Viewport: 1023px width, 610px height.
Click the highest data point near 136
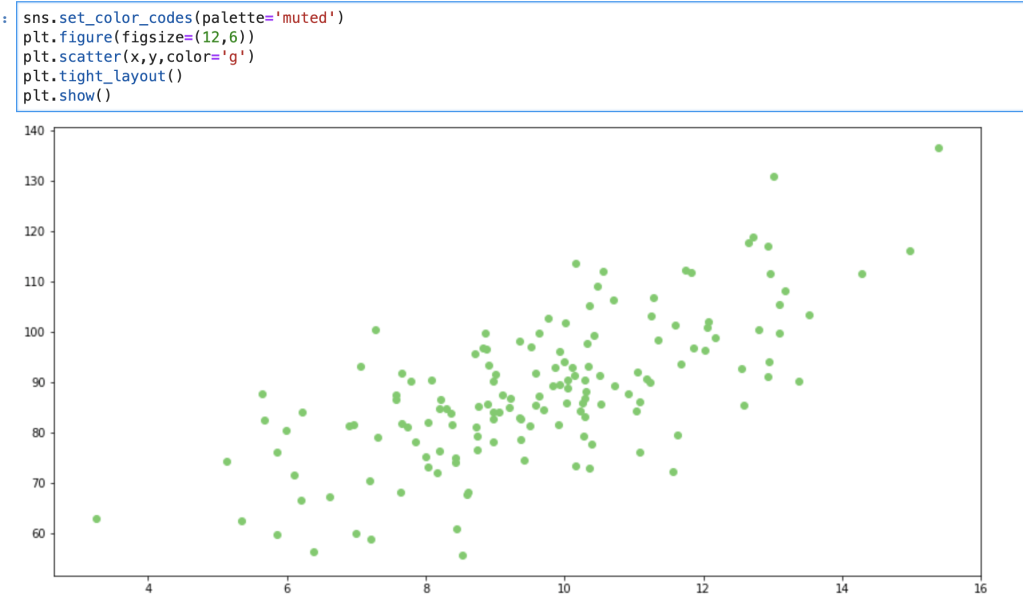click(938, 148)
